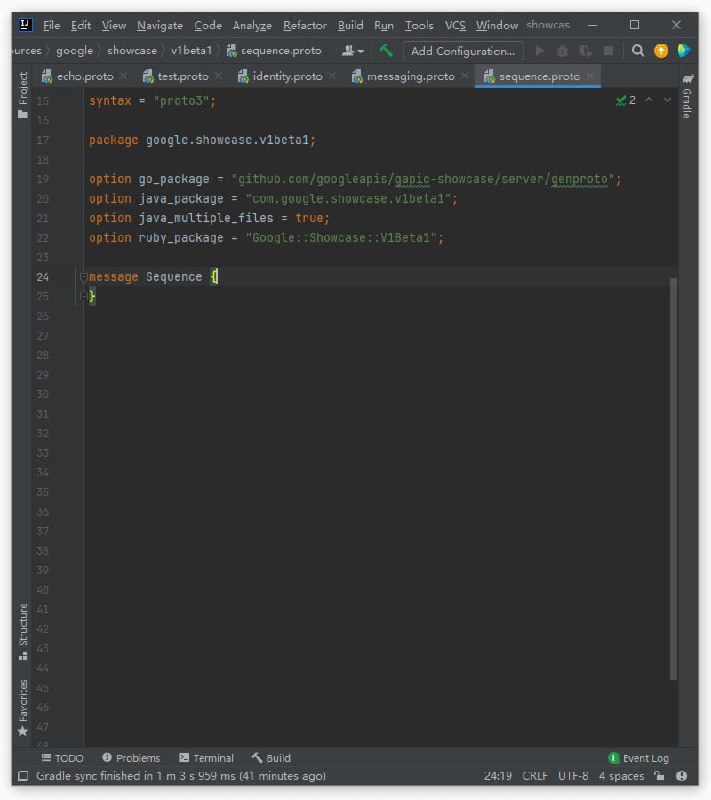Open the Analyze menu

[252, 26]
